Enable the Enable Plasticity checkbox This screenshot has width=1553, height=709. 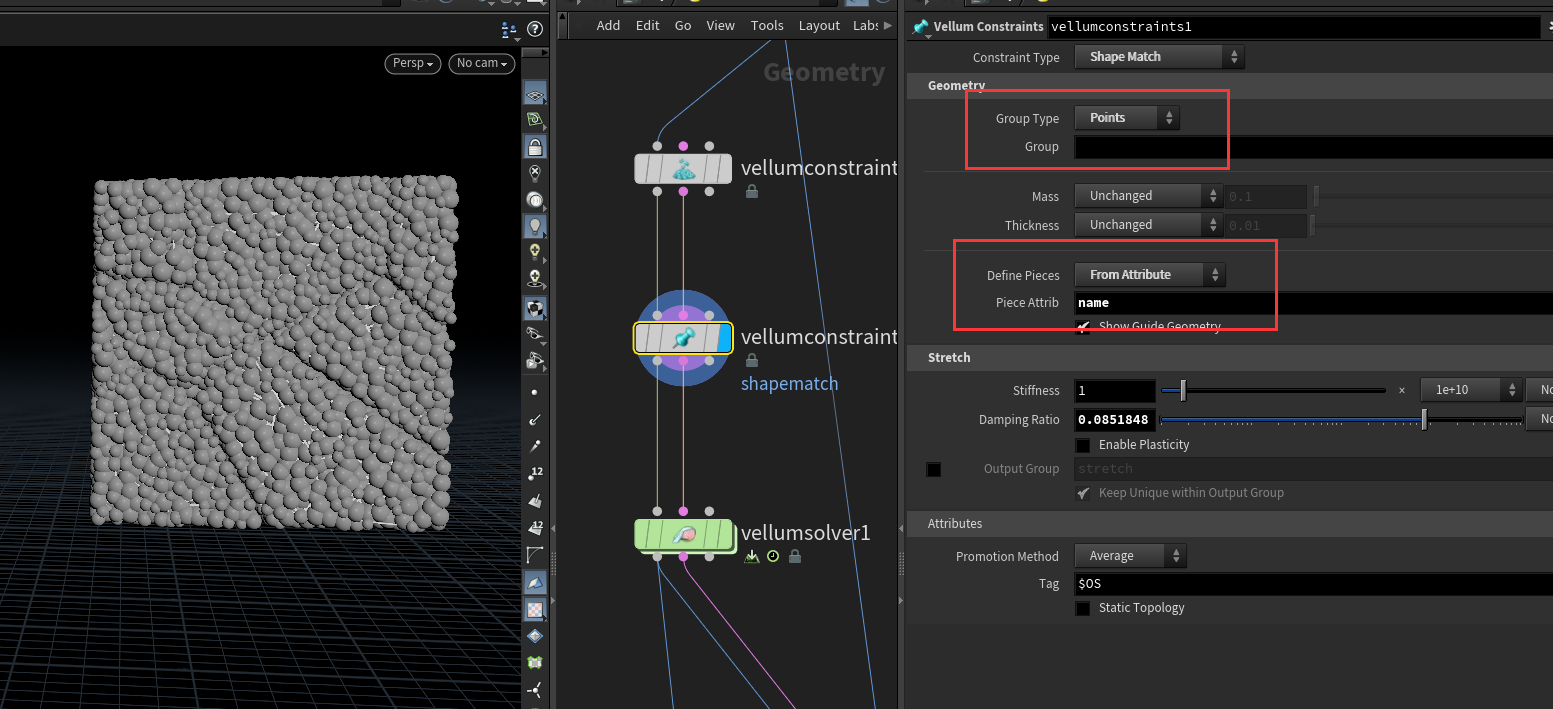click(1083, 445)
